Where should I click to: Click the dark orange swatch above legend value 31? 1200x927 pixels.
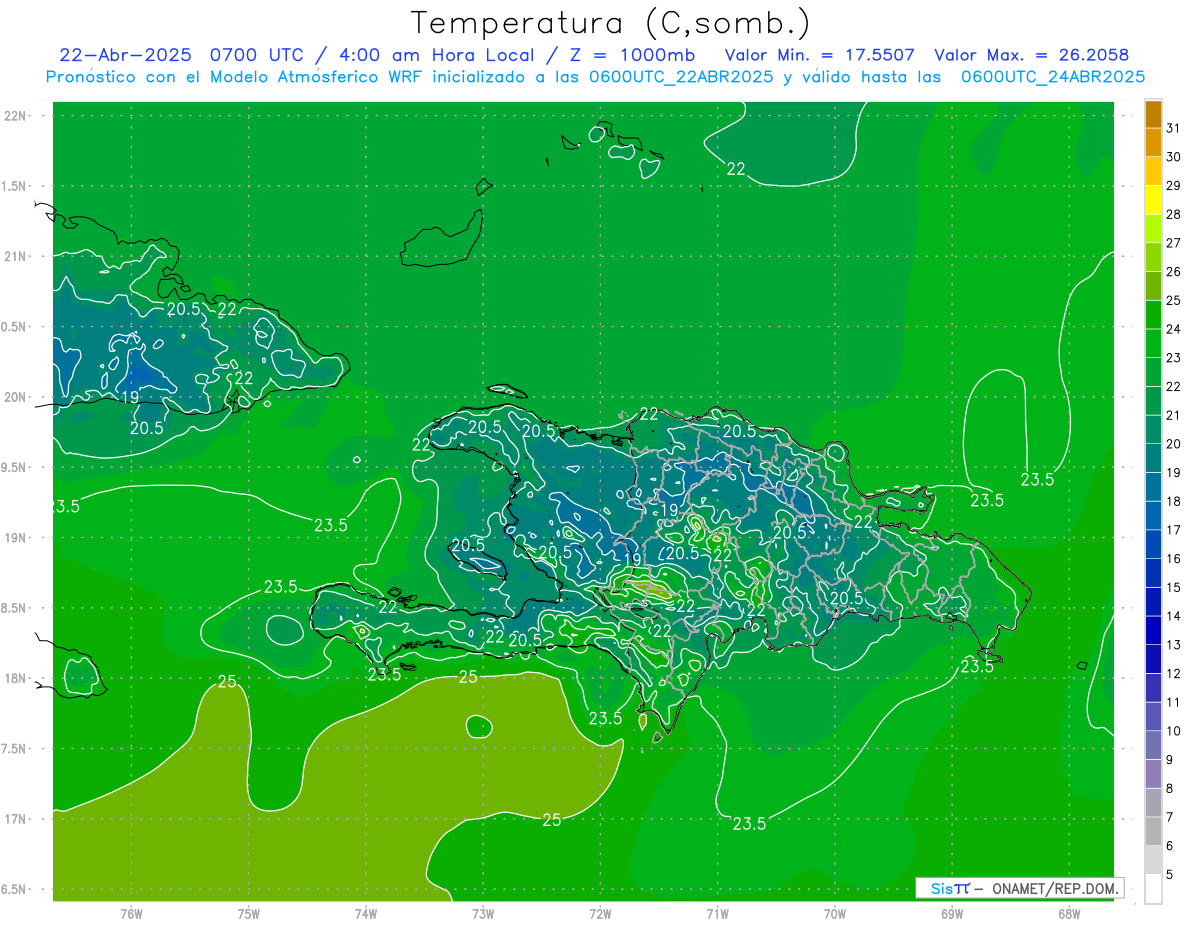point(1153,115)
